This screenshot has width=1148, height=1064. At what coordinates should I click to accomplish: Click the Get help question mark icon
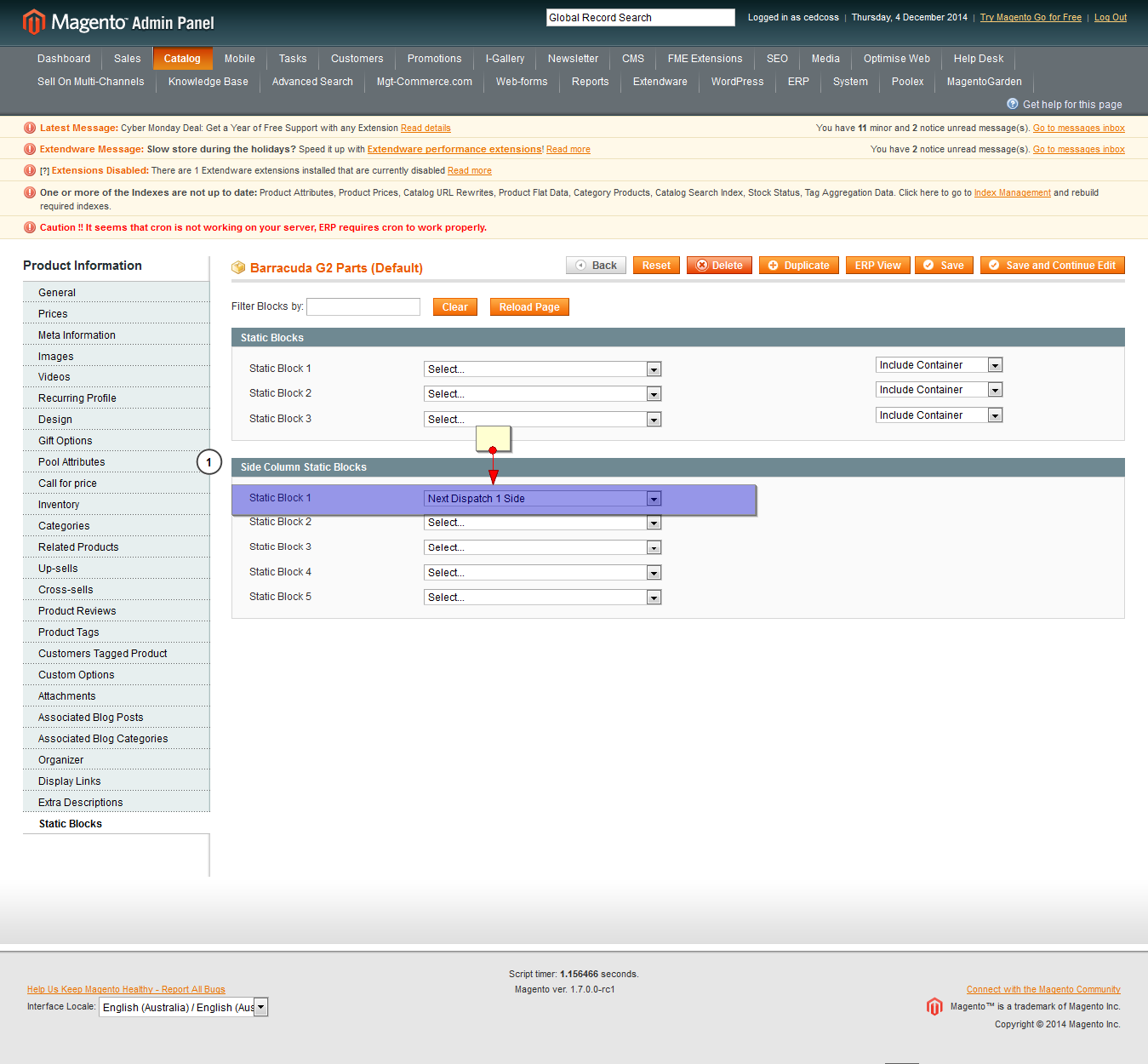click(1012, 104)
